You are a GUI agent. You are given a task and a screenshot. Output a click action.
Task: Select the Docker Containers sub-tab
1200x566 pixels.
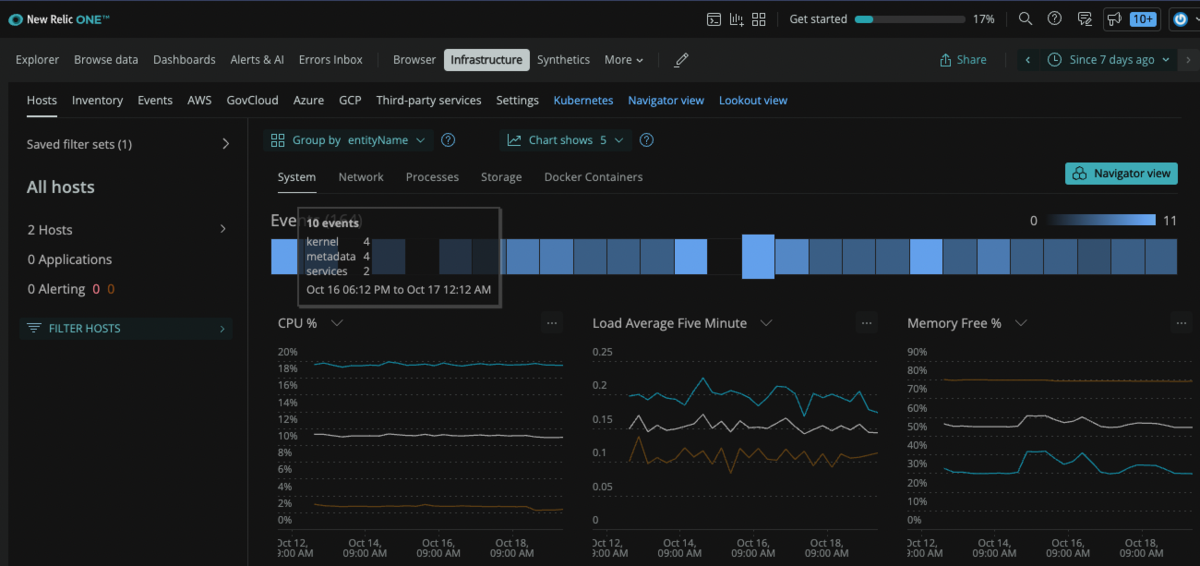tap(593, 177)
